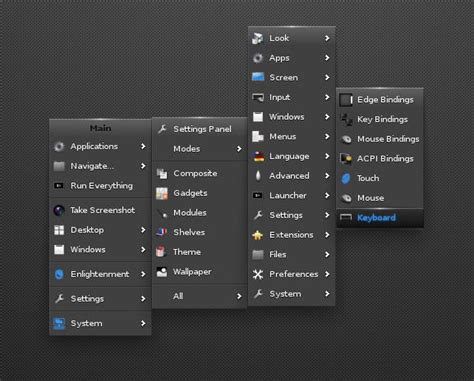This screenshot has height=381, width=474.
Task: Click the ACPI Bindings icon
Action: coord(346,159)
